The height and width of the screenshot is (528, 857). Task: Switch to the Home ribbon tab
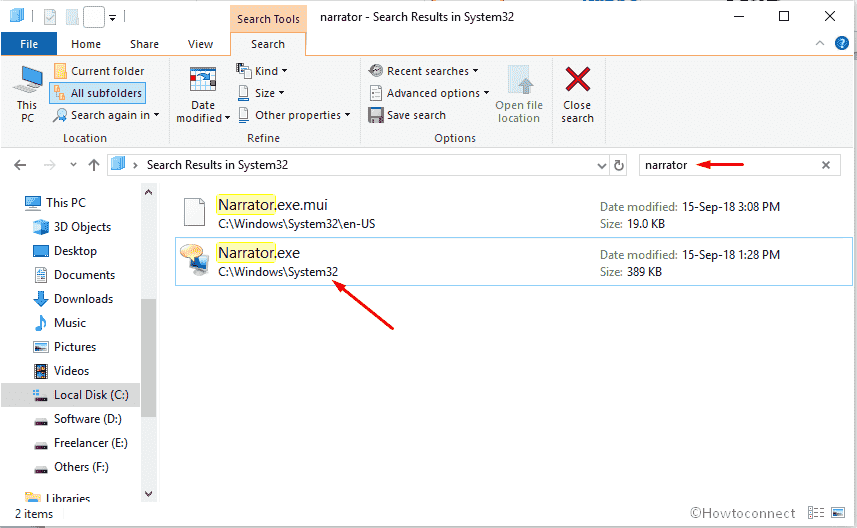click(x=86, y=44)
